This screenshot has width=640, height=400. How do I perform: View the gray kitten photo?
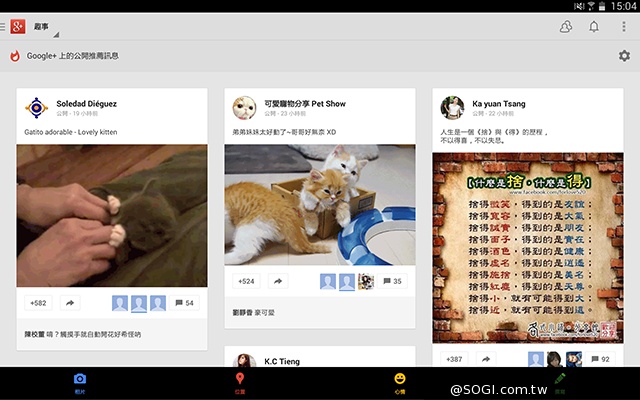(112, 216)
